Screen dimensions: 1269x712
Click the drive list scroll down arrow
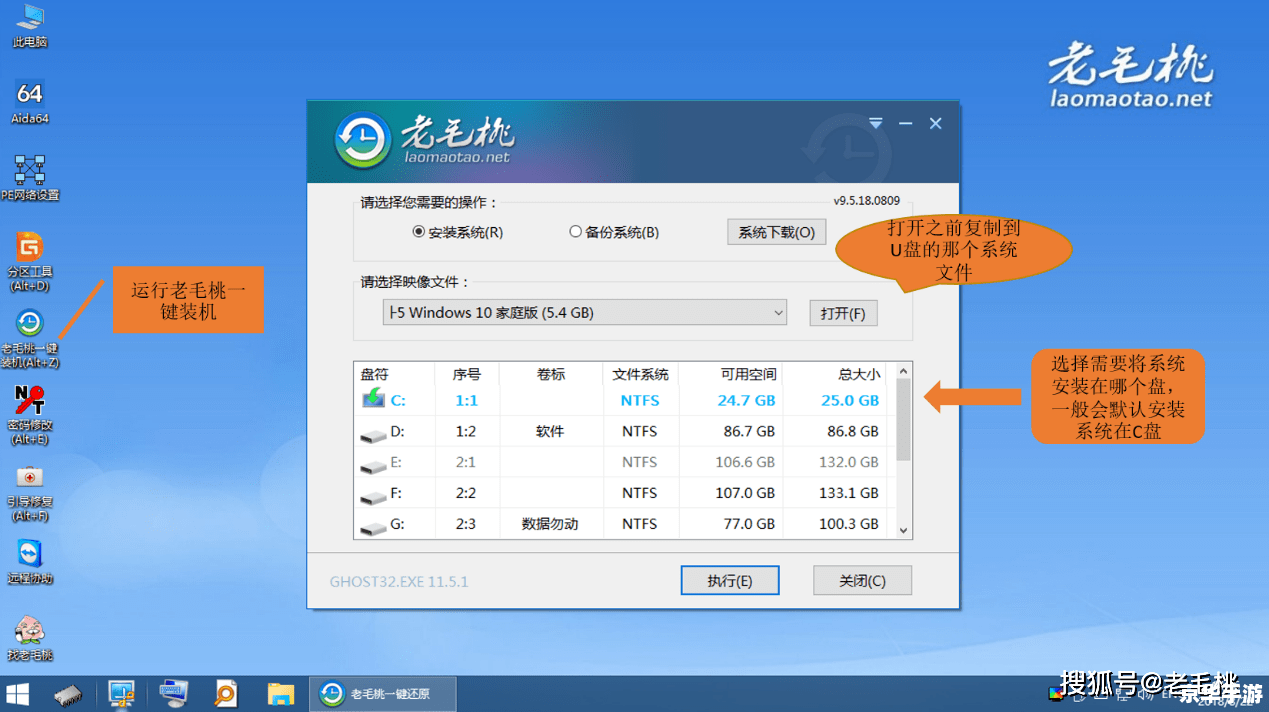pos(903,530)
